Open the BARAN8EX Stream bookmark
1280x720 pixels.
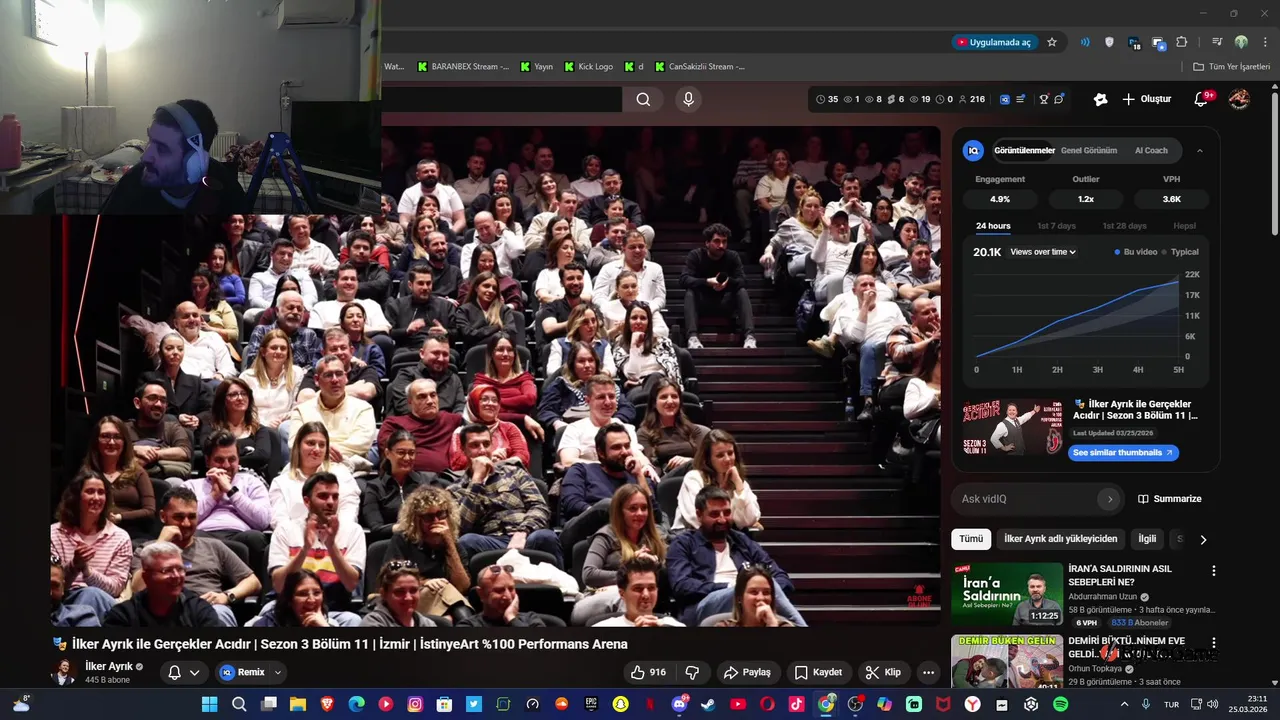[x=463, y=67]
